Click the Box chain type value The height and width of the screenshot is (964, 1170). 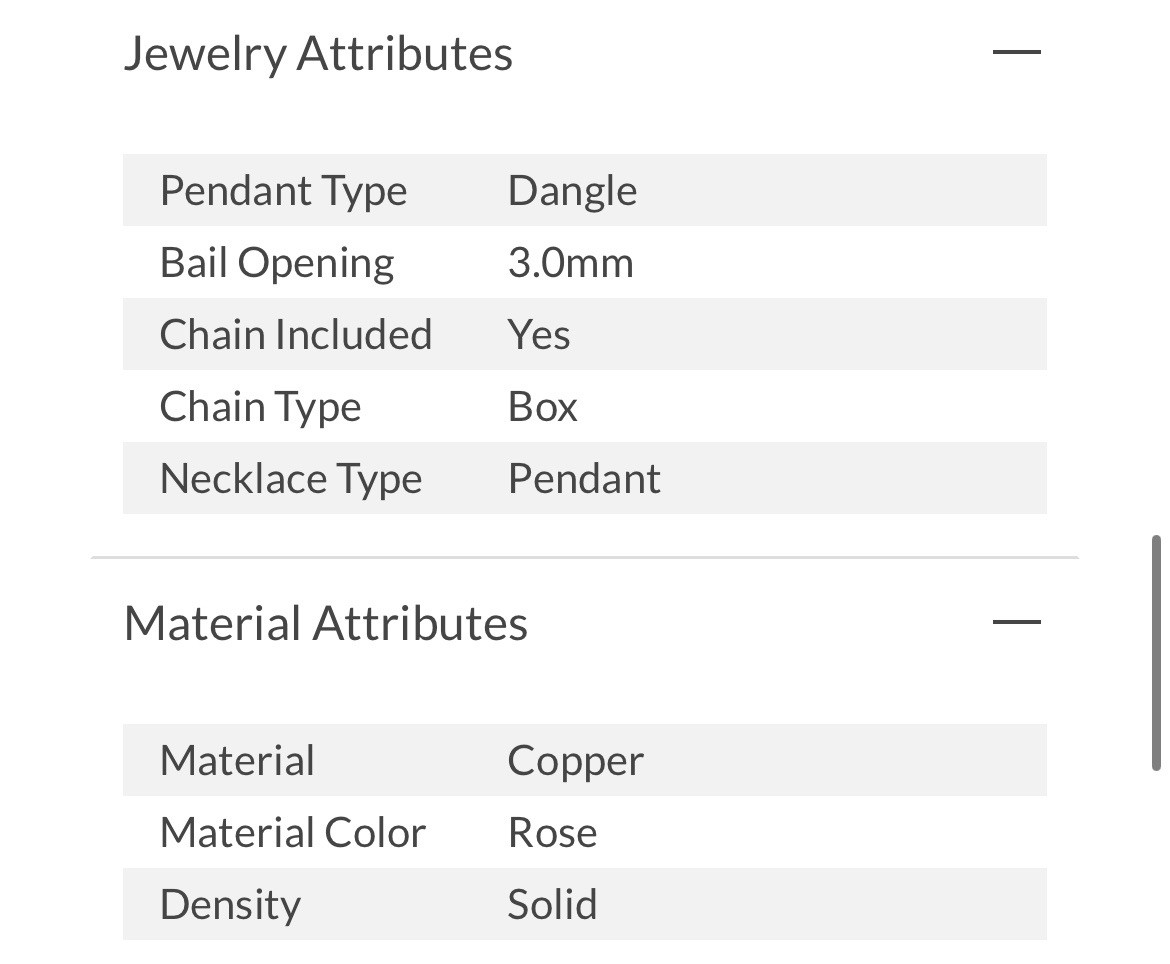542,407
